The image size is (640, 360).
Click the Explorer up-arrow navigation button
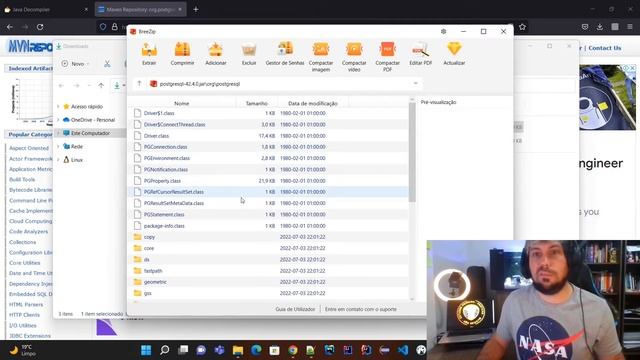[x=101, y=86]
